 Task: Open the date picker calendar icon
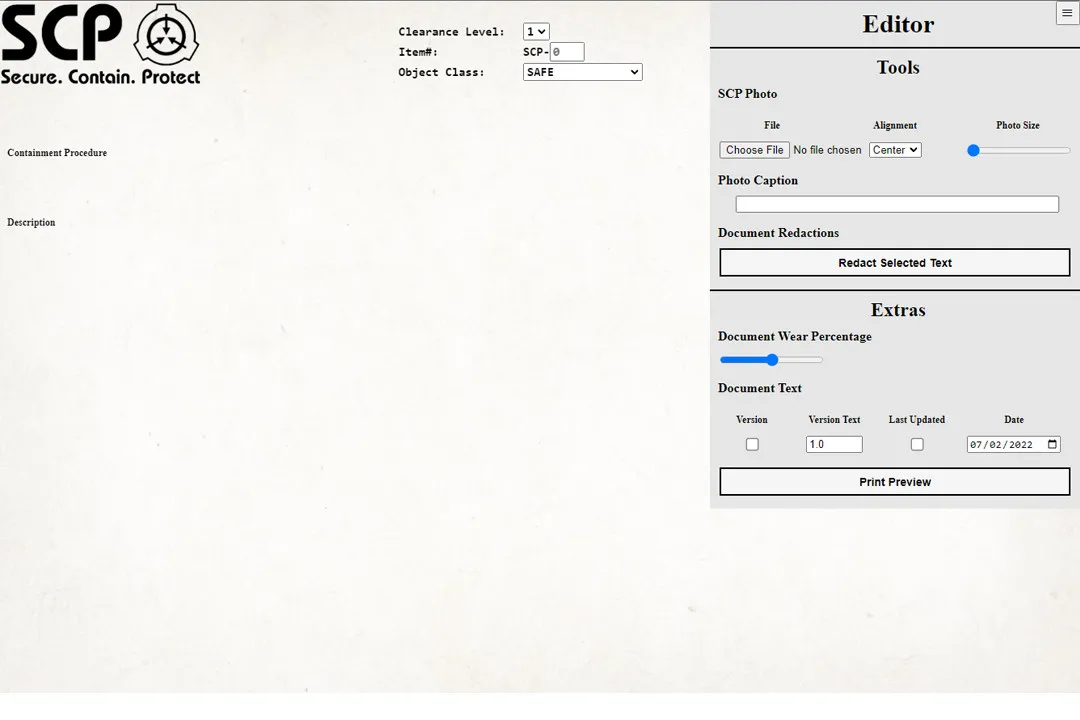pos(1052,445)
